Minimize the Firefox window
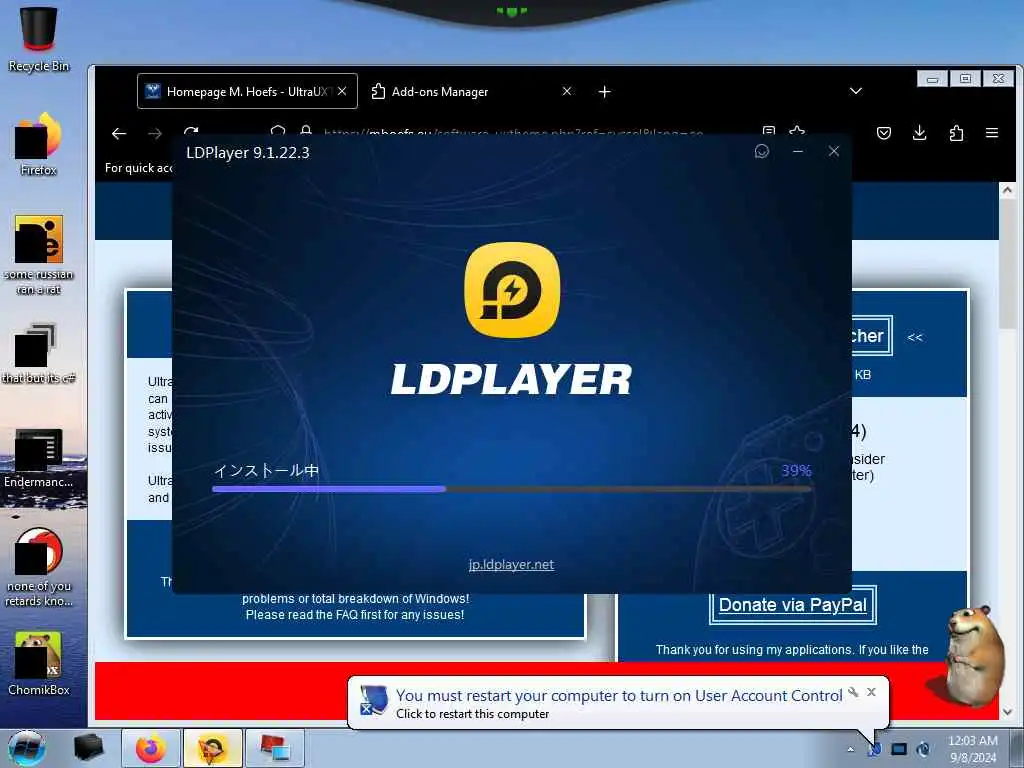Image resolution: width=1024 pixels, height=768 pixels. tap(933, 78)
